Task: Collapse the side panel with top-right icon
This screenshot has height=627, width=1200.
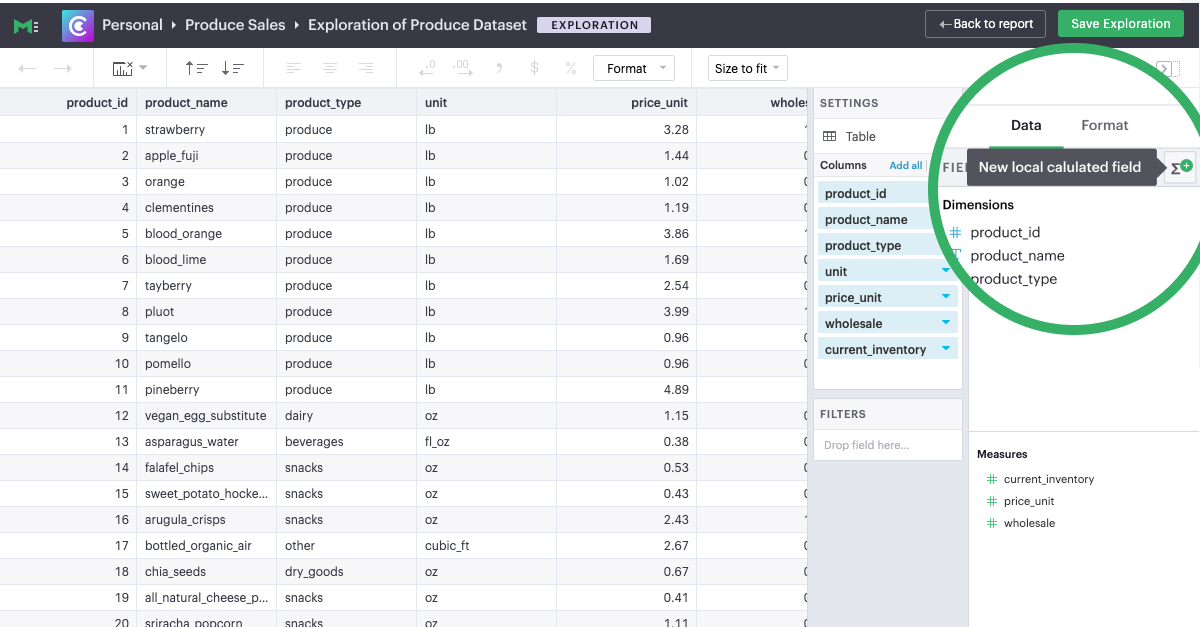Action: (1166, 68)
